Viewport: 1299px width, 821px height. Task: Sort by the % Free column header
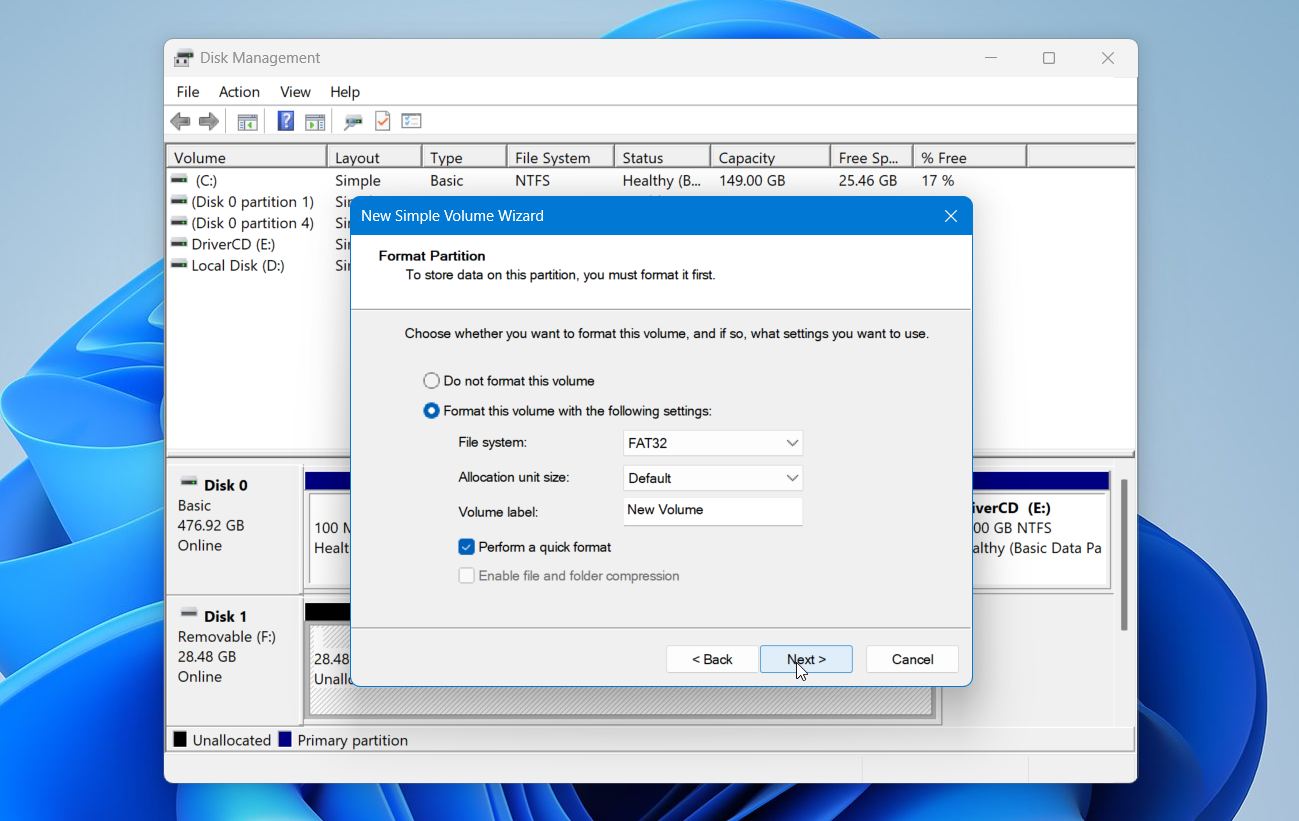click(970, 157)
